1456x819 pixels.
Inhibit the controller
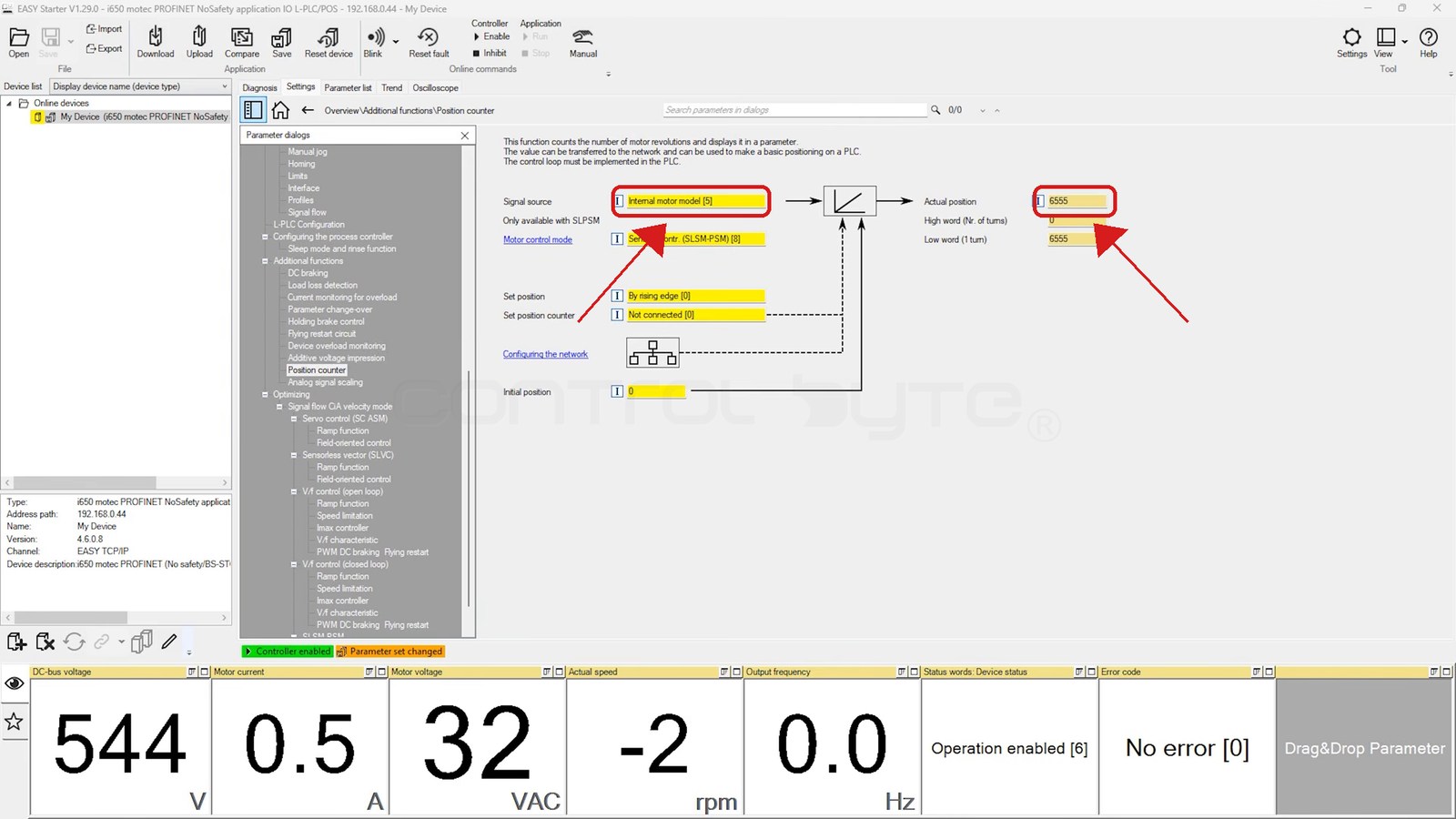[490, 53]
